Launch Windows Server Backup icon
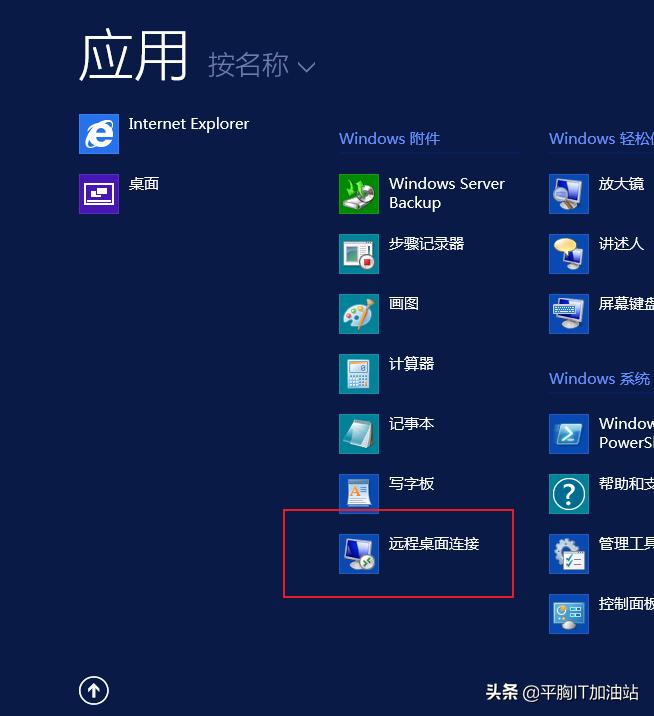Screen dimensions: 654x716 pos(359,194)
